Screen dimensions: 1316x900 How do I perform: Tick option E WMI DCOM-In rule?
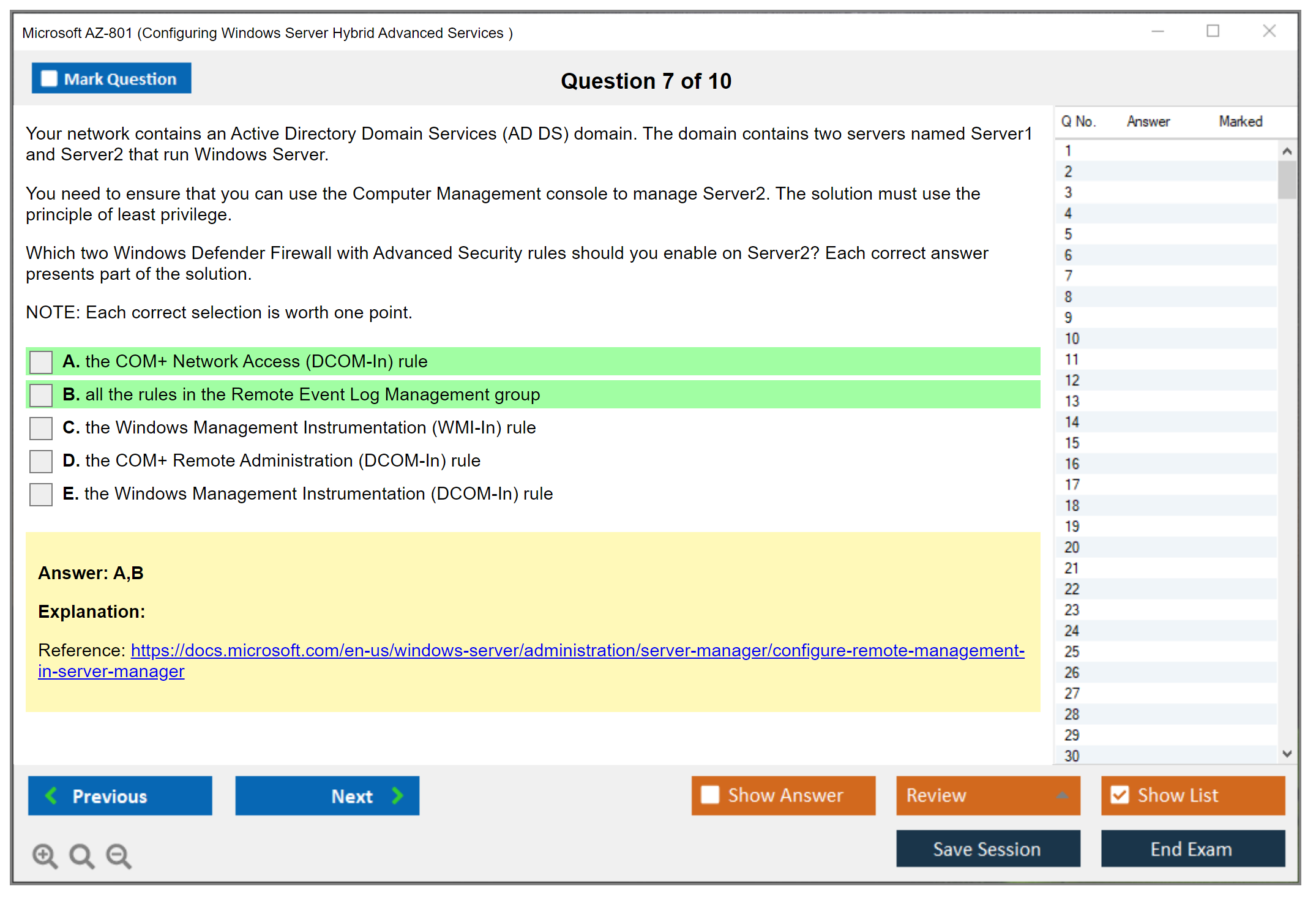coord(41,494)
